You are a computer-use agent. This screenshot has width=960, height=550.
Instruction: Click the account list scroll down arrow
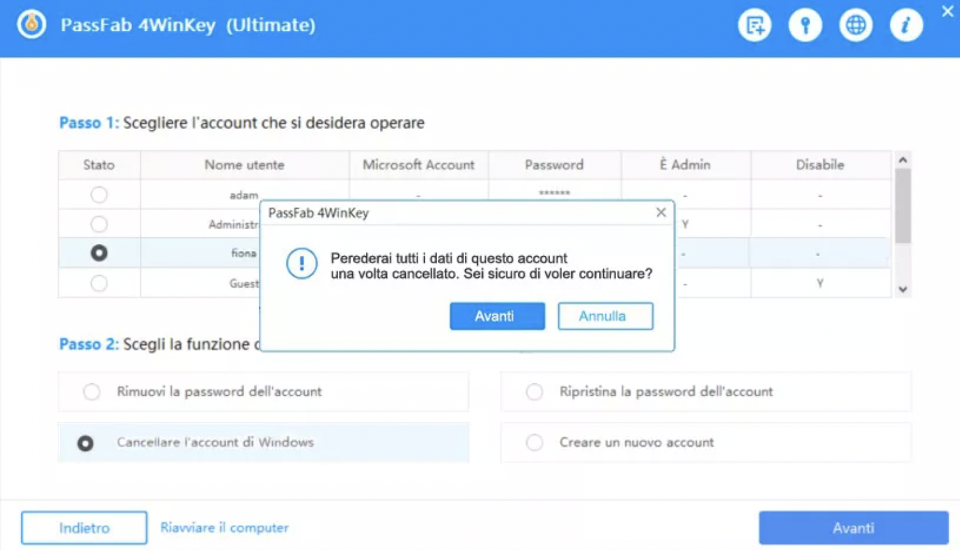902,289
